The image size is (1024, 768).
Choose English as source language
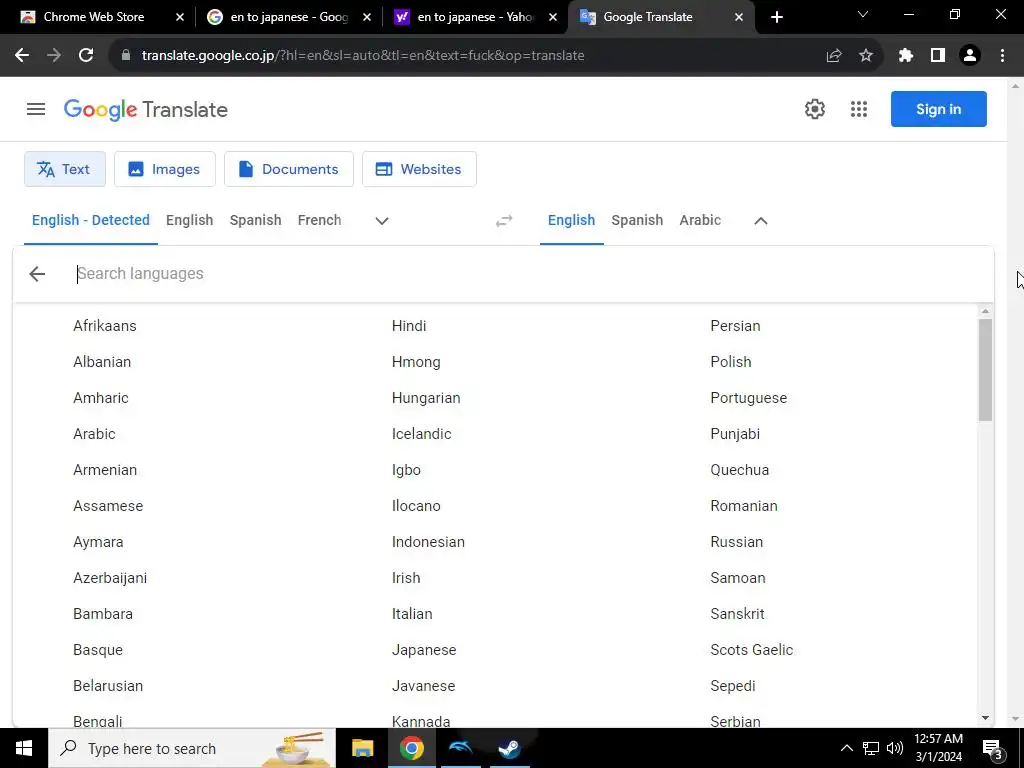point(189,220)
